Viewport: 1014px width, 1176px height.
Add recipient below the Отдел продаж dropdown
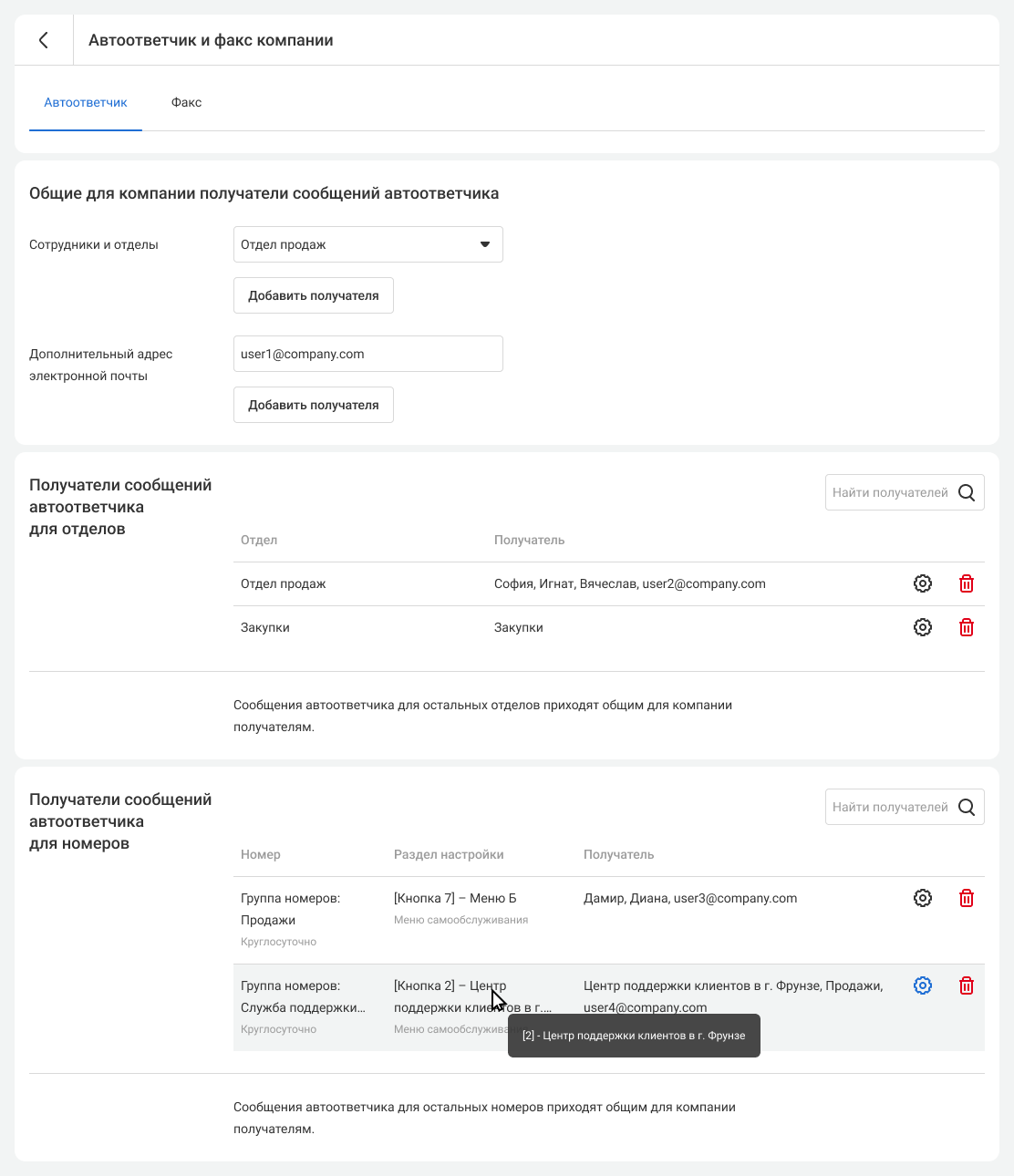tap(313, 295)
